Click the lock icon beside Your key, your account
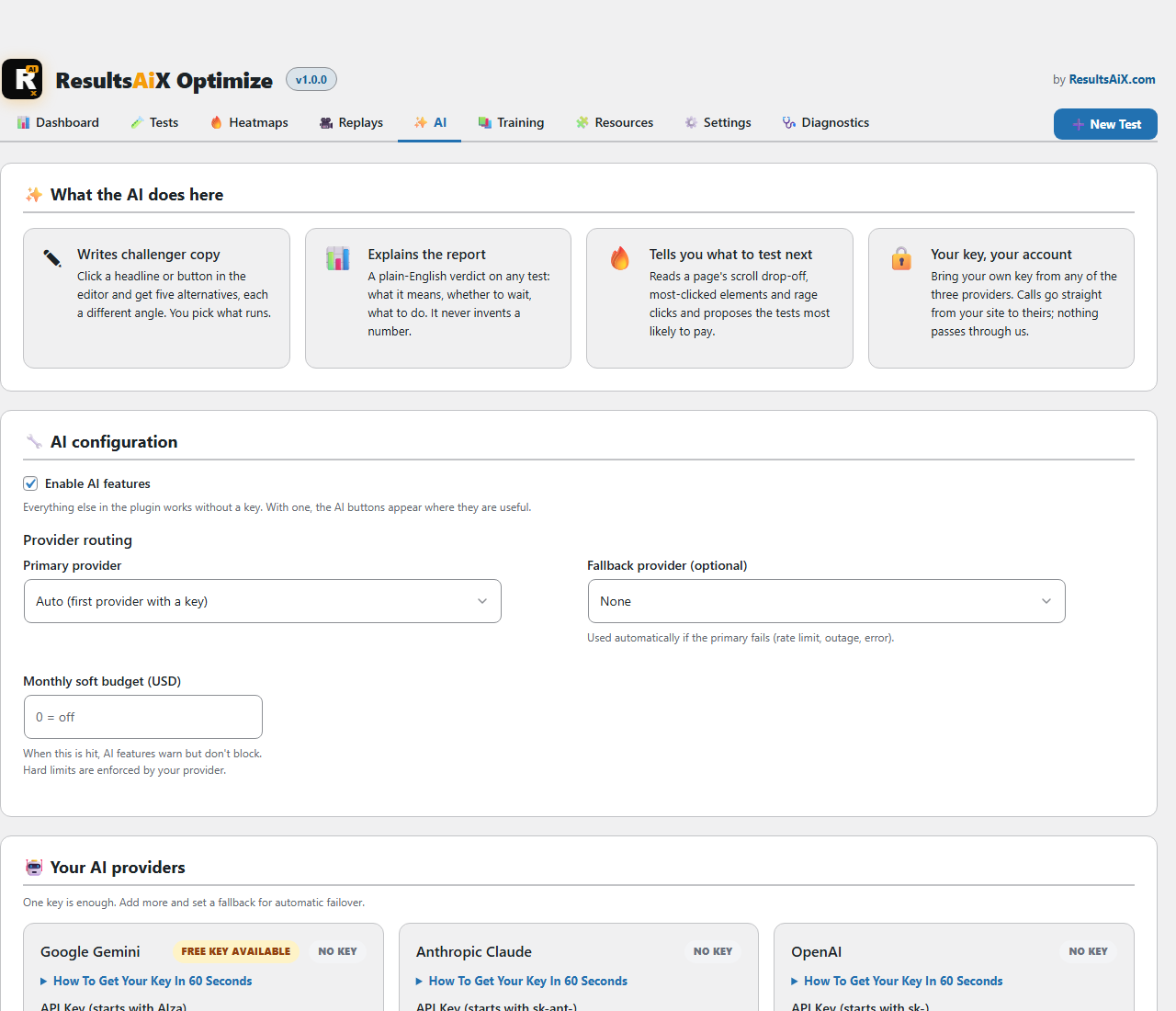Screen dimensions: 1176x1011 click(901, 258)
